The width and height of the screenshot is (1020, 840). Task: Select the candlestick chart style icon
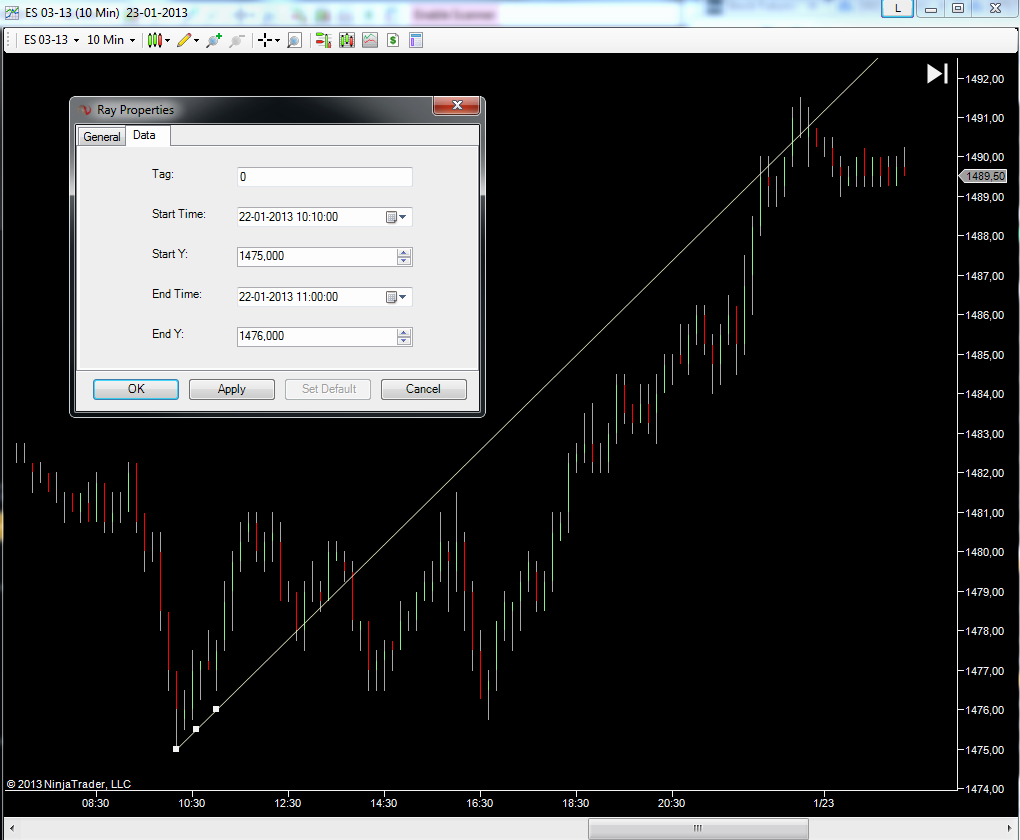[154, 40]
